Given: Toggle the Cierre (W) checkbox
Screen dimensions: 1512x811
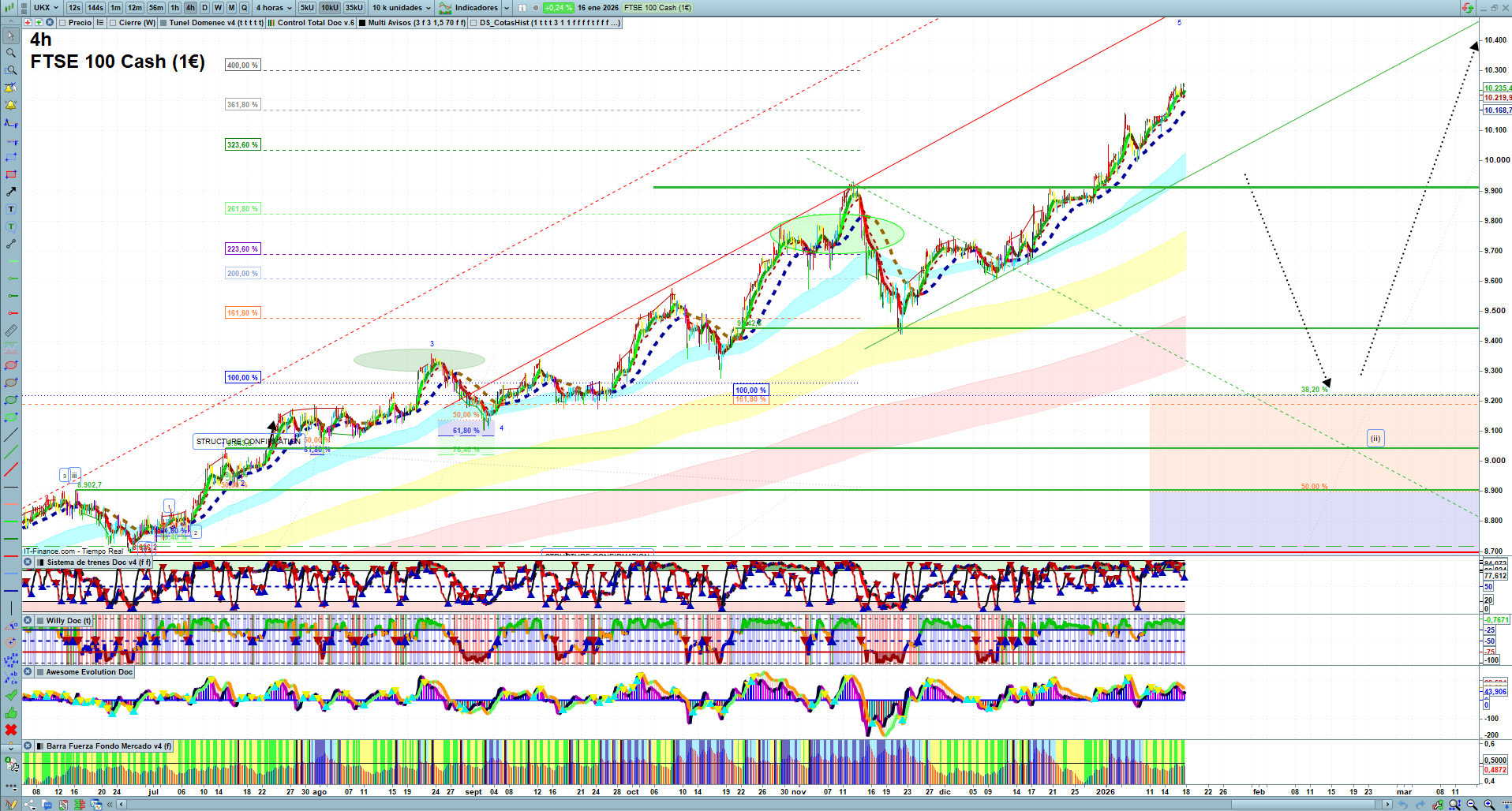Looking at the screenshot, I should 113,23.
